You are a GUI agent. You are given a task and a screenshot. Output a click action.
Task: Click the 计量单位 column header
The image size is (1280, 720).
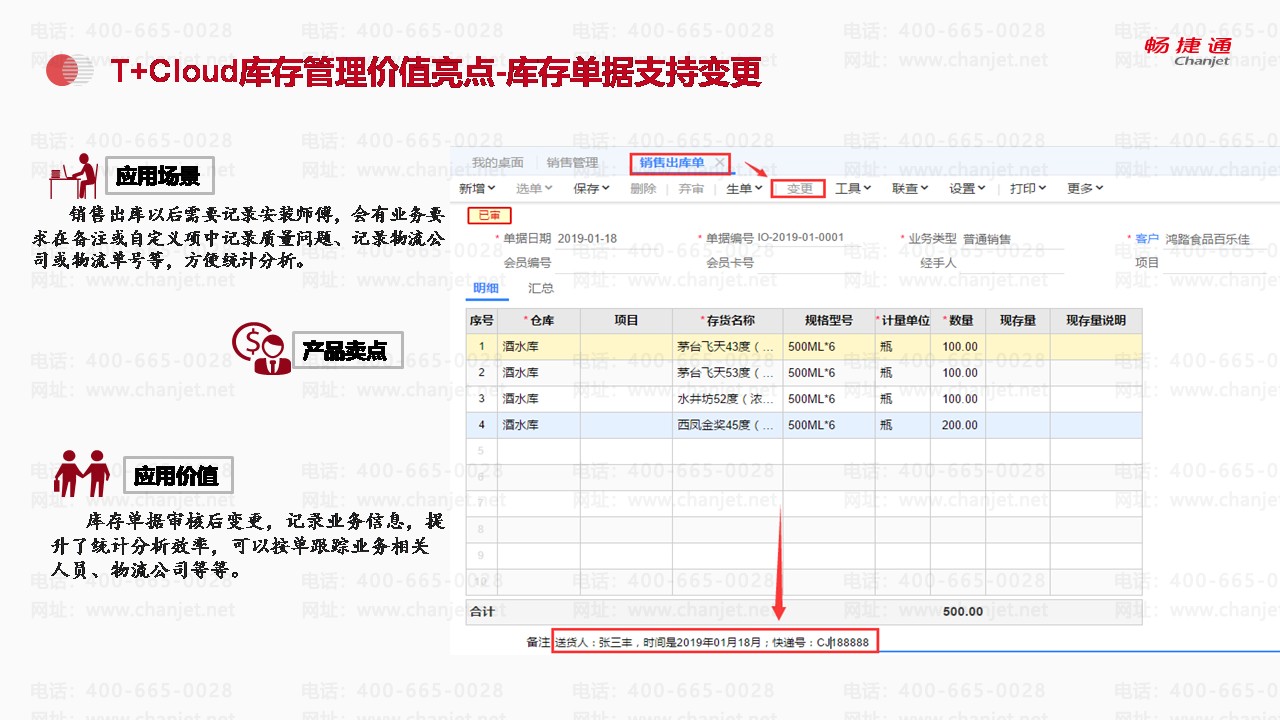click(x=903, y=321)
